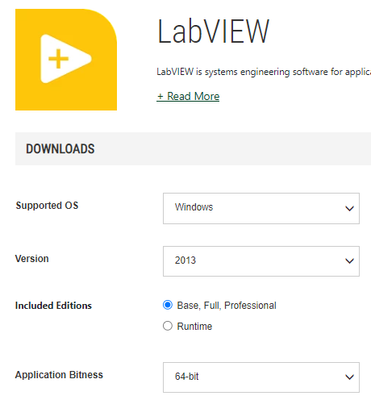Image resolution: width=371 pixels, height=400 pixels.
Task: Open the Read More link
Action: (x=188, y=96)
